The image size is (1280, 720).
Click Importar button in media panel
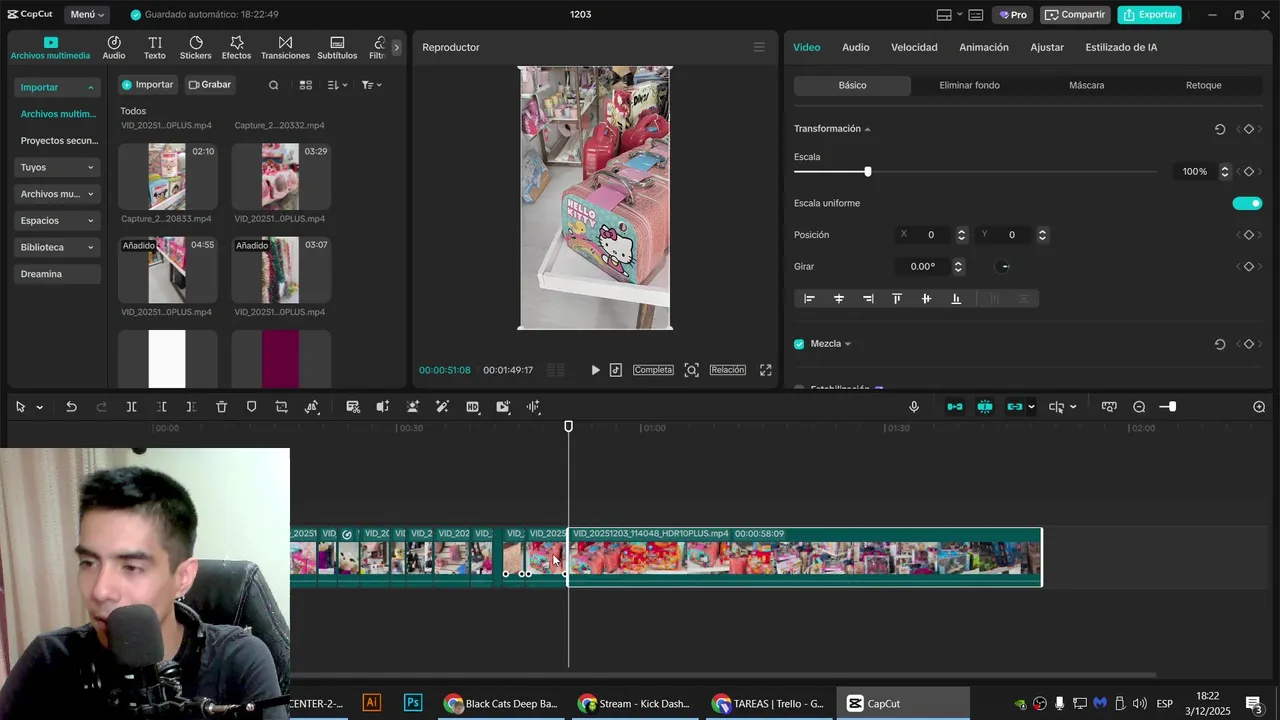coord(148,85)
